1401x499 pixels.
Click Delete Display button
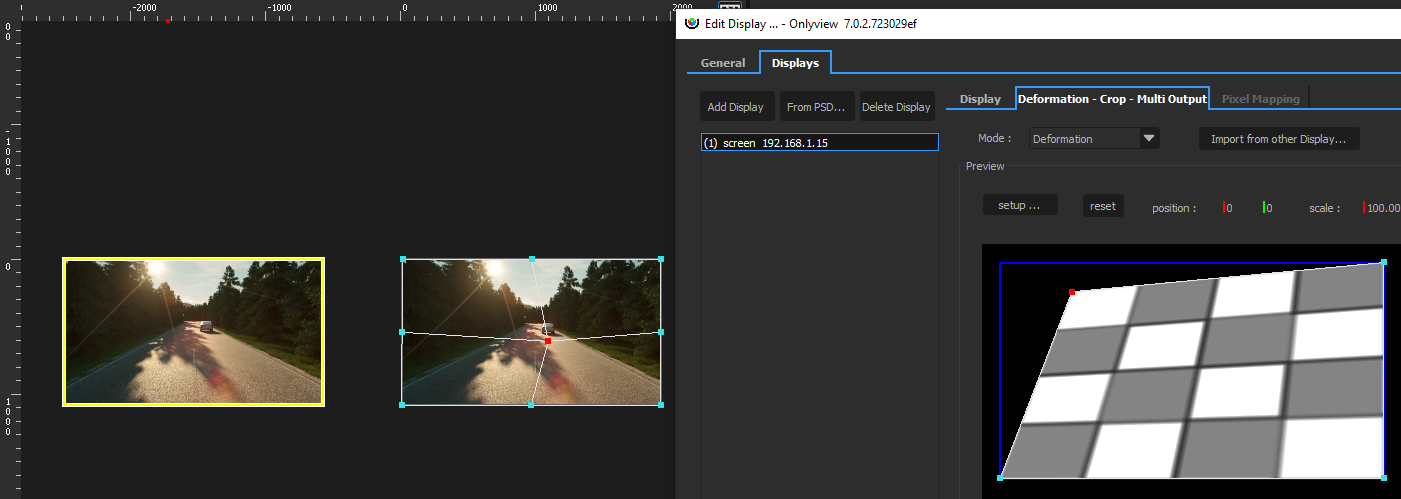[x=897, y=107]
